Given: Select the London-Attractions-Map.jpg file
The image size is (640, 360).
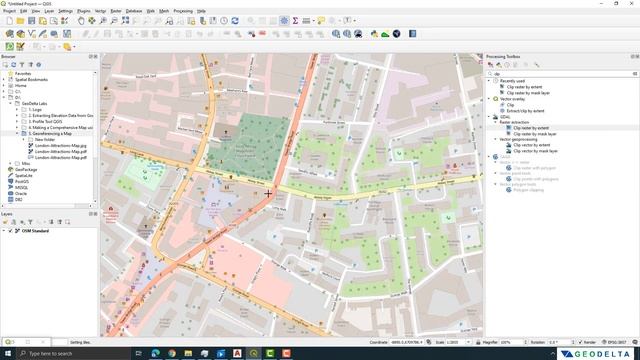Looking at the screenshot, I should (60, 146).
